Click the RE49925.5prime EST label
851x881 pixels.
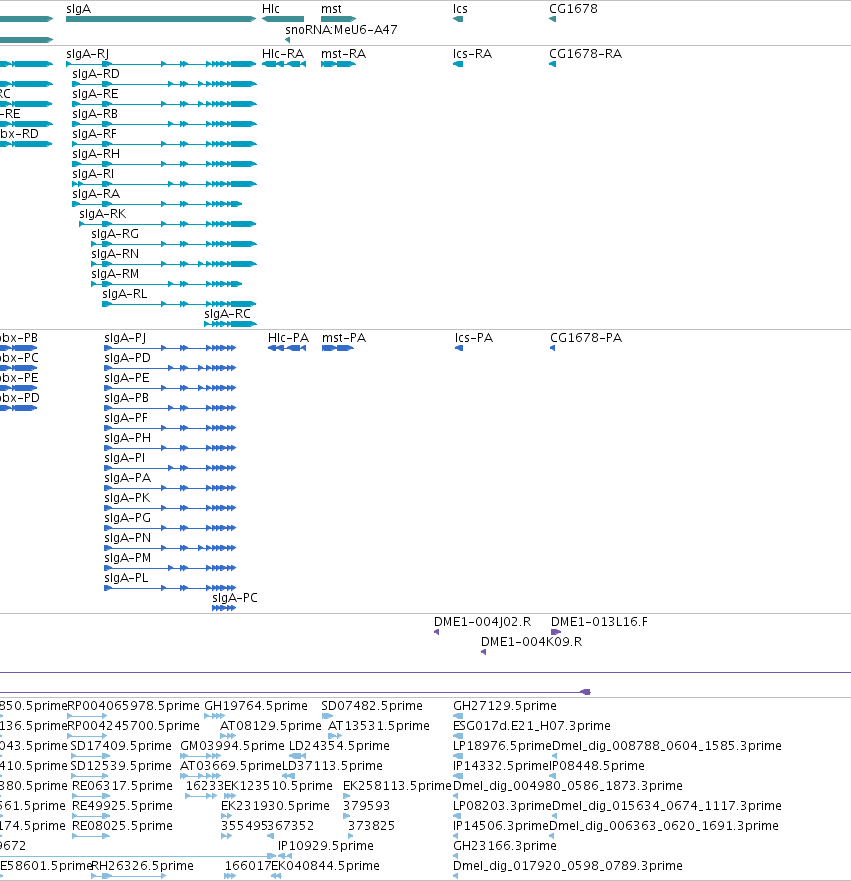pos(122,806)
